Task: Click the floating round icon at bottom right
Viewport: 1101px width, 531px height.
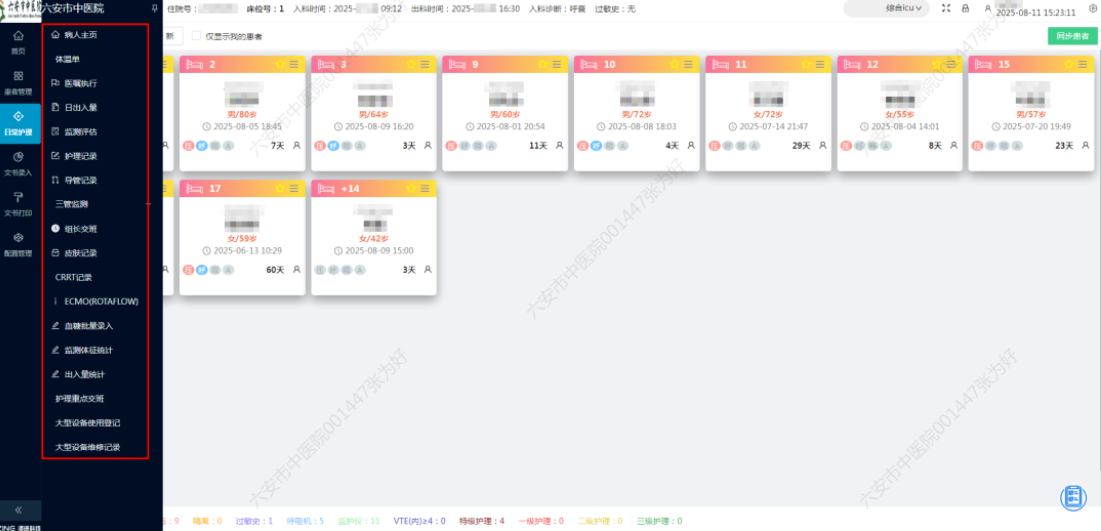Action: pyautogui.click(x=1073, y=496)
